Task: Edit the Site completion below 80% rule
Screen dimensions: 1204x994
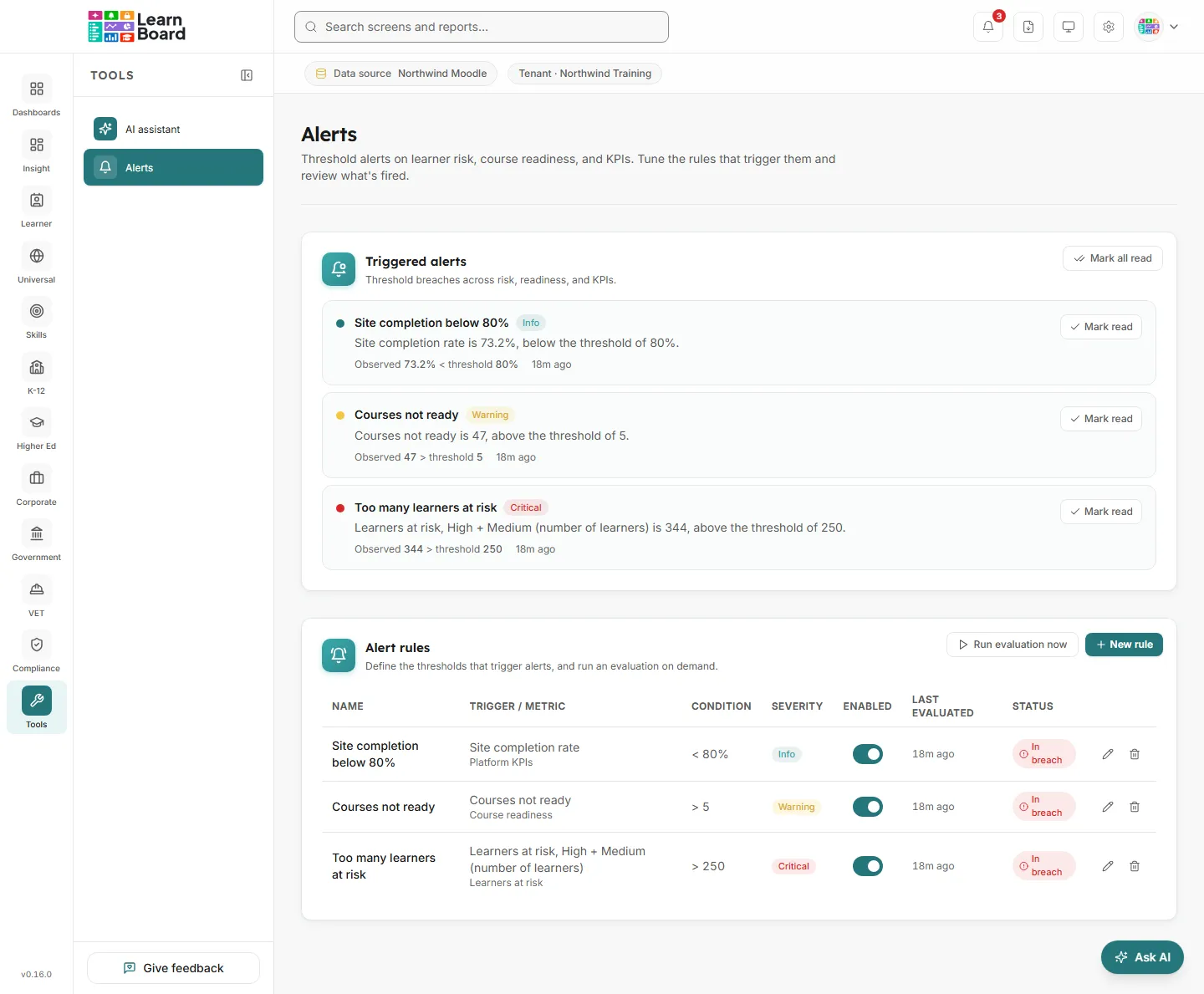Action: coord(1108,754)
